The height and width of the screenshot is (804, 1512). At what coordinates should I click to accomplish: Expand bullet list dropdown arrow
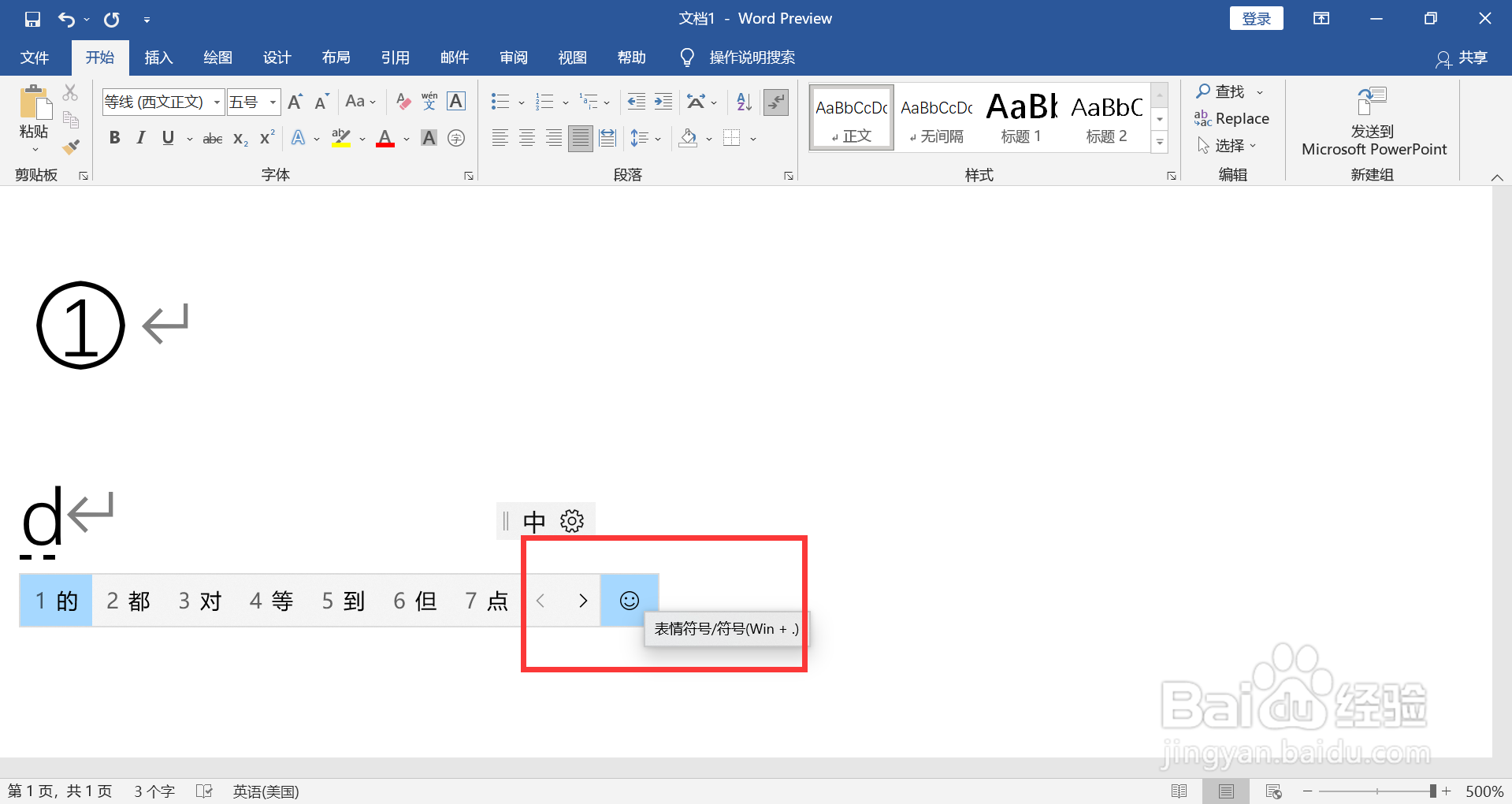522,102
